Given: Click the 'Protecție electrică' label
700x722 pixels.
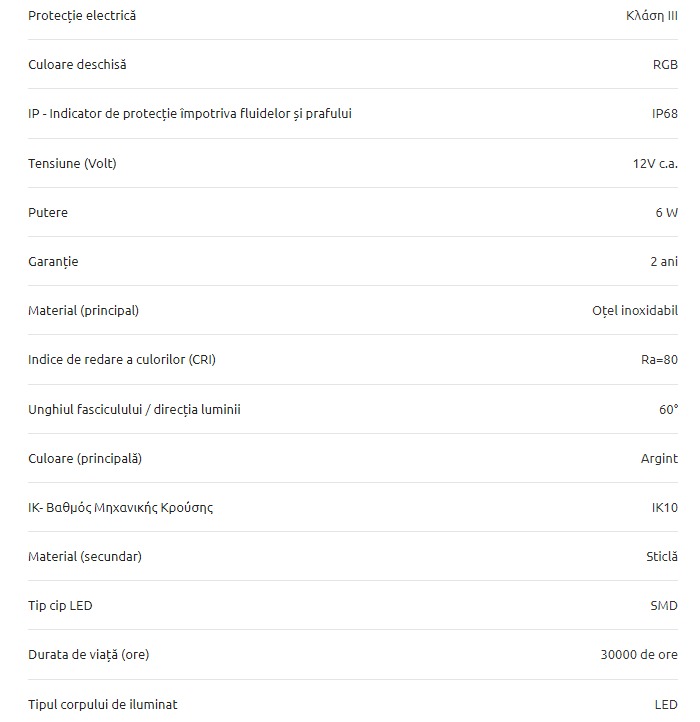Looking at the screenshot, I should pyautogui.click(x=82, y=16).
